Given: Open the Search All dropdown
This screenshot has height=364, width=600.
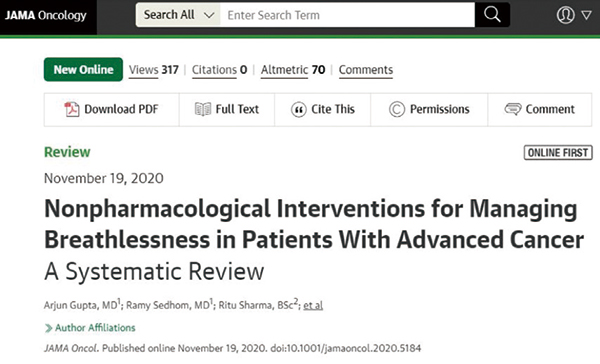Looking at the screenshot, I should (x=178, y=15).
